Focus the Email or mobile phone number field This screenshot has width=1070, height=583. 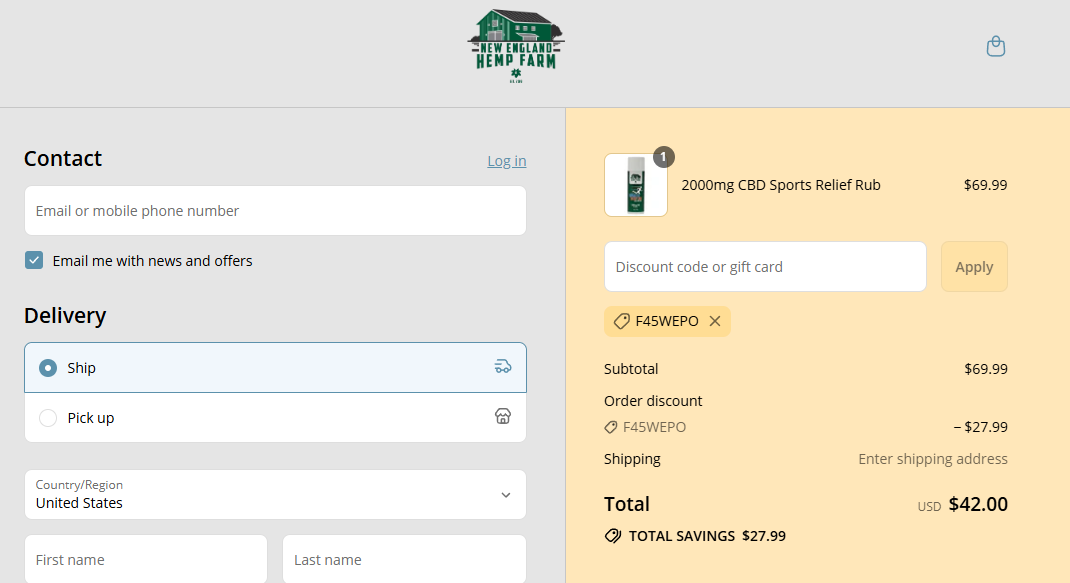pyautogui.click(x=275, y=211)
